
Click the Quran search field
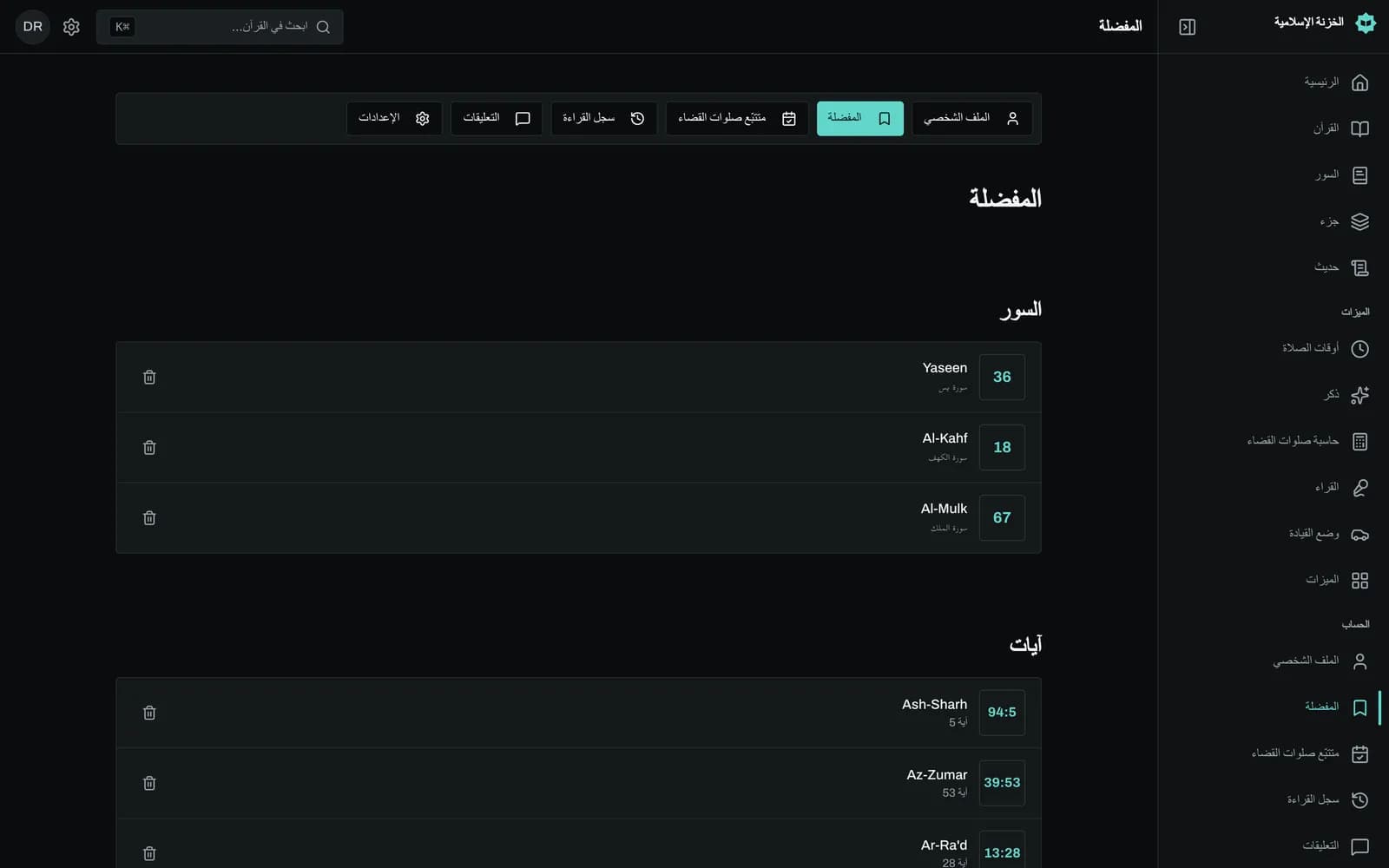pos(220,27)
